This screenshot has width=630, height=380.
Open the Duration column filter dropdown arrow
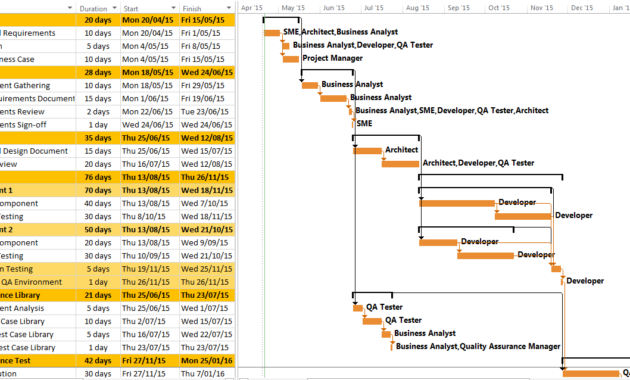[x=115, y=8]
